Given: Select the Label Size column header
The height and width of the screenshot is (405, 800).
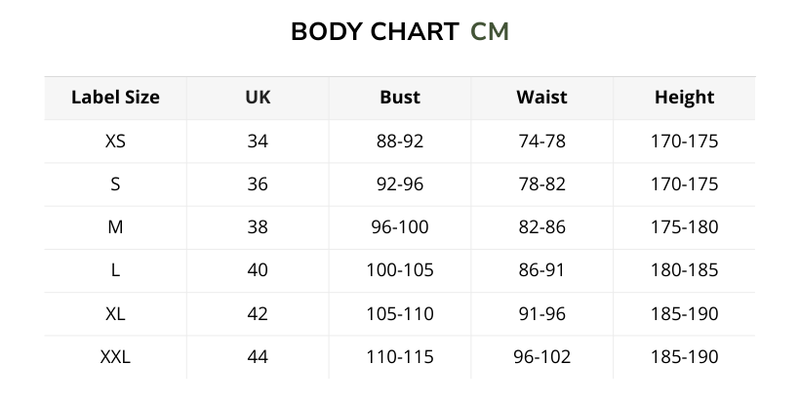Looking at the screenshot, I should coord(115,98).
